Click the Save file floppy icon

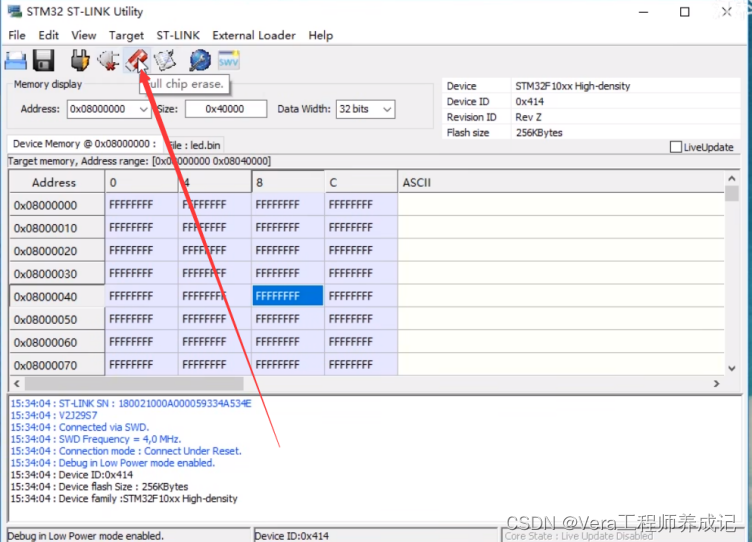pos(44,61)
